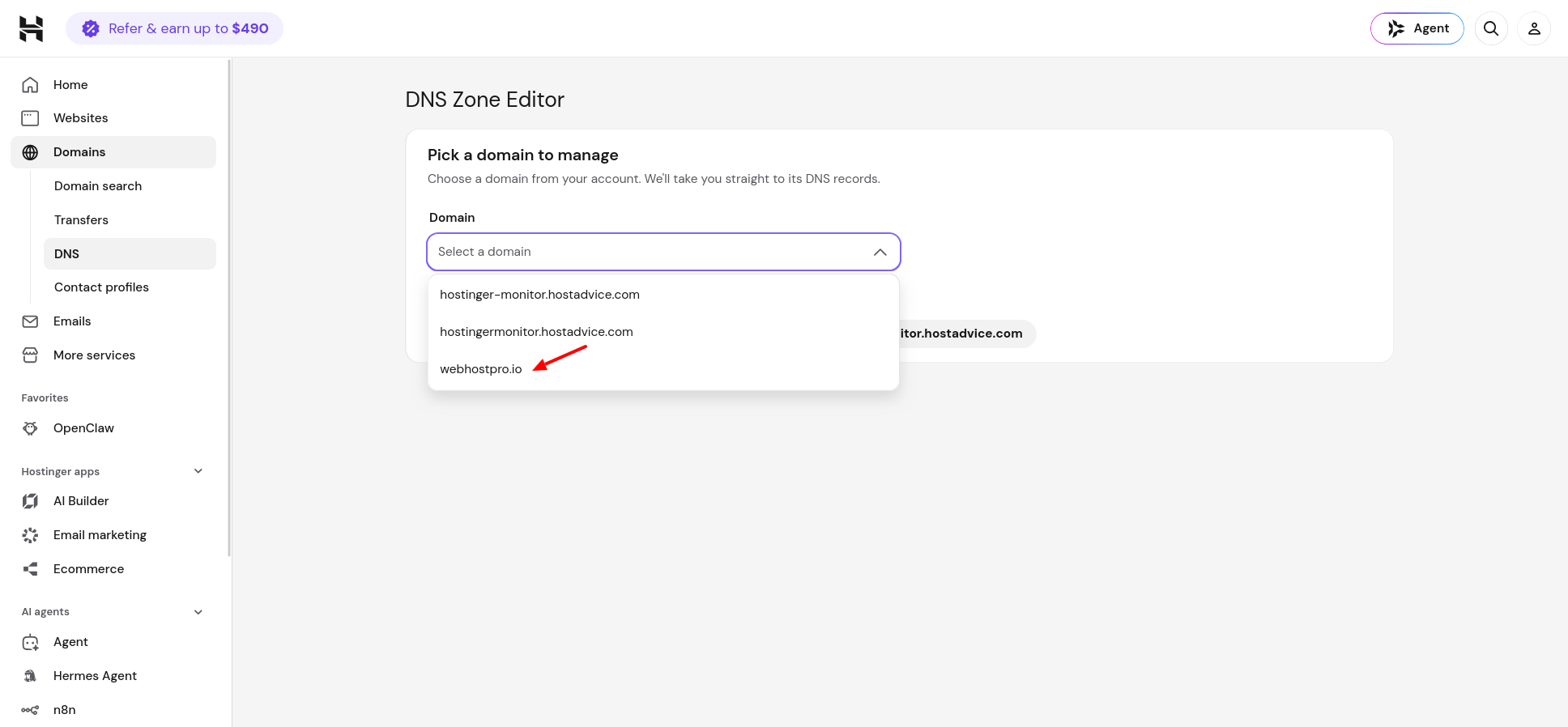Image resolution: width=1568 pixels, height=727 pixels.
Task: Click the OpenClaw favorite icon
Action: [30, 428]
